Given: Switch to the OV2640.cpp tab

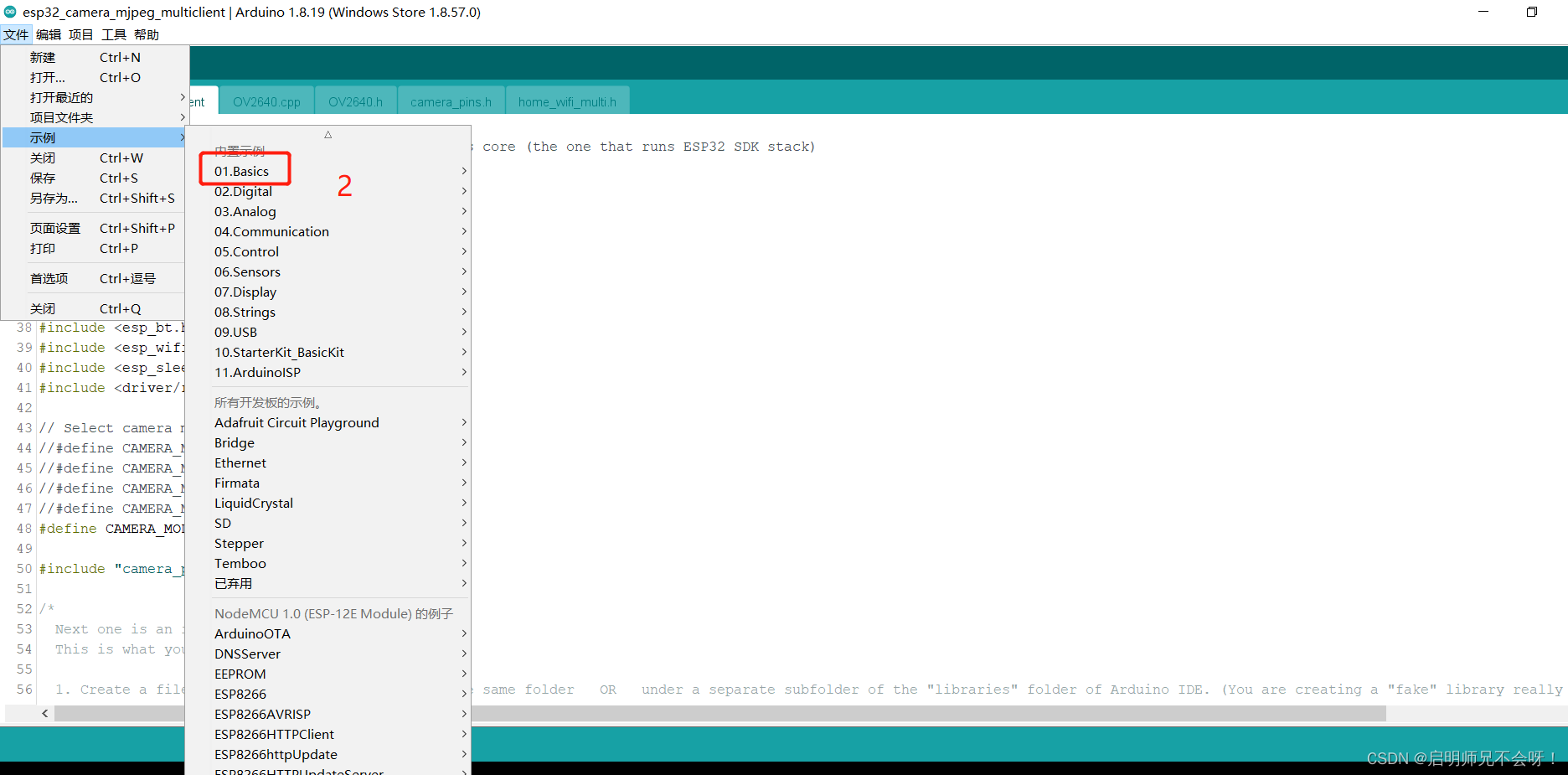Looking at the screenshot, I should [266, 101].
